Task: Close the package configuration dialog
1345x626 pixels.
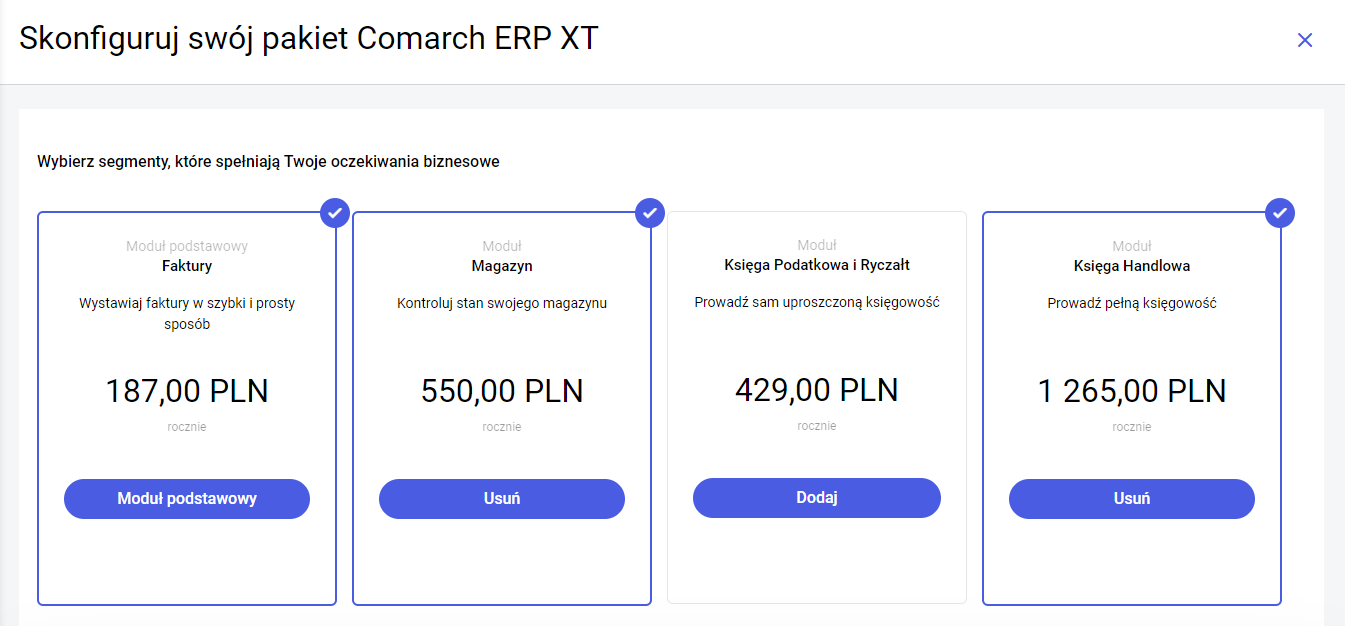Action: 1304,40
